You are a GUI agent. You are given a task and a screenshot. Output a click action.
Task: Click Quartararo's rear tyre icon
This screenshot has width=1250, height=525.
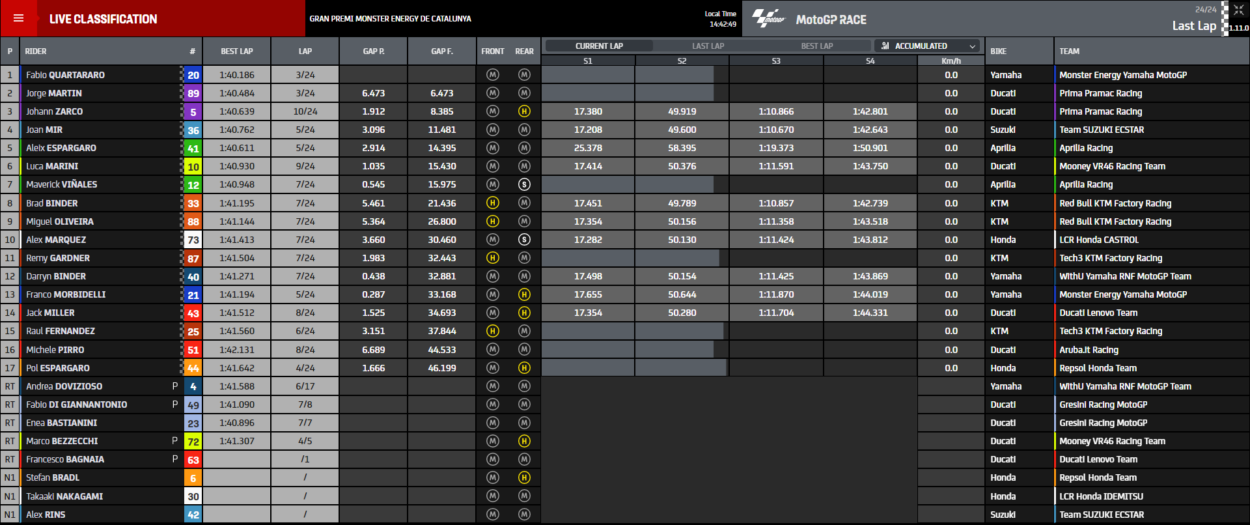pos(524,75)
